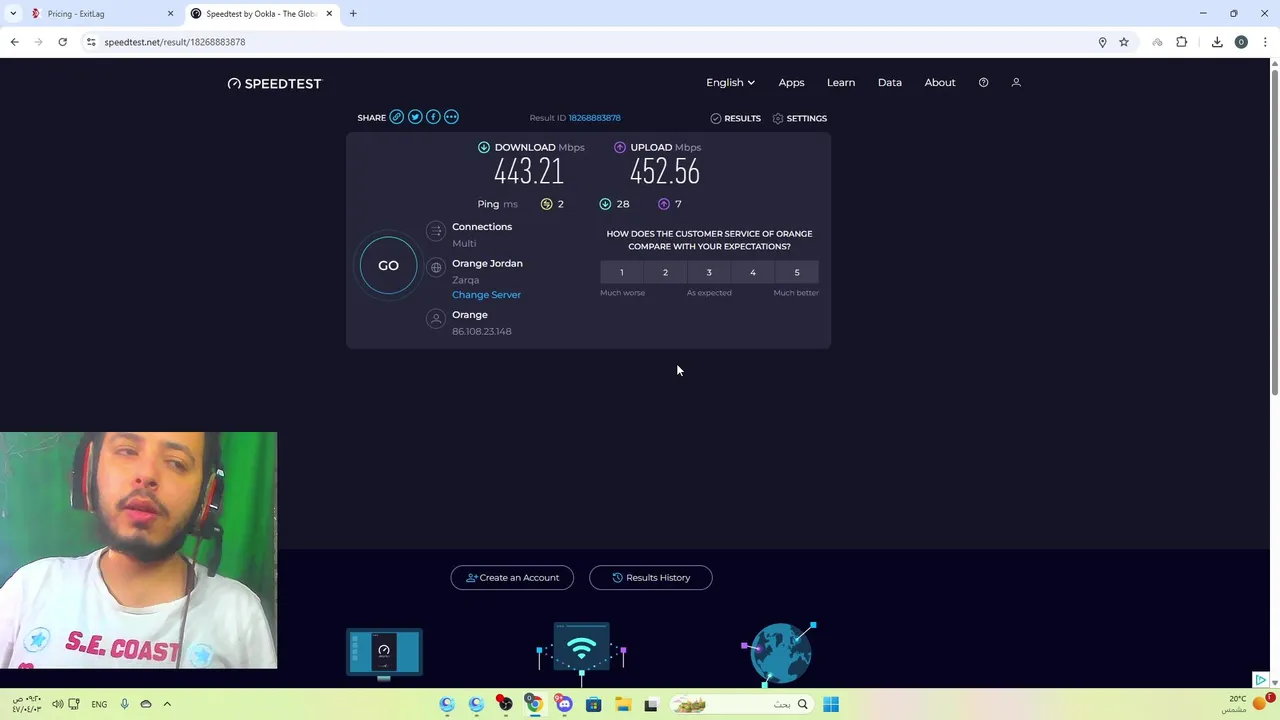This screenshot has height=720, width=1280.
Task: Open Chrome downloads icon
Action: tap(1217, 42)
